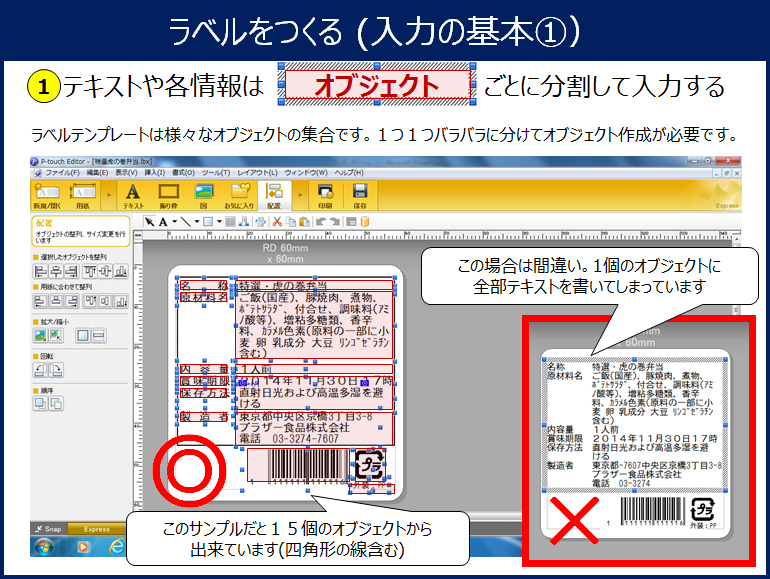Pick the small A text tool in draw toolbar
This screenshot has width=770, height=579.
point(163,222)
